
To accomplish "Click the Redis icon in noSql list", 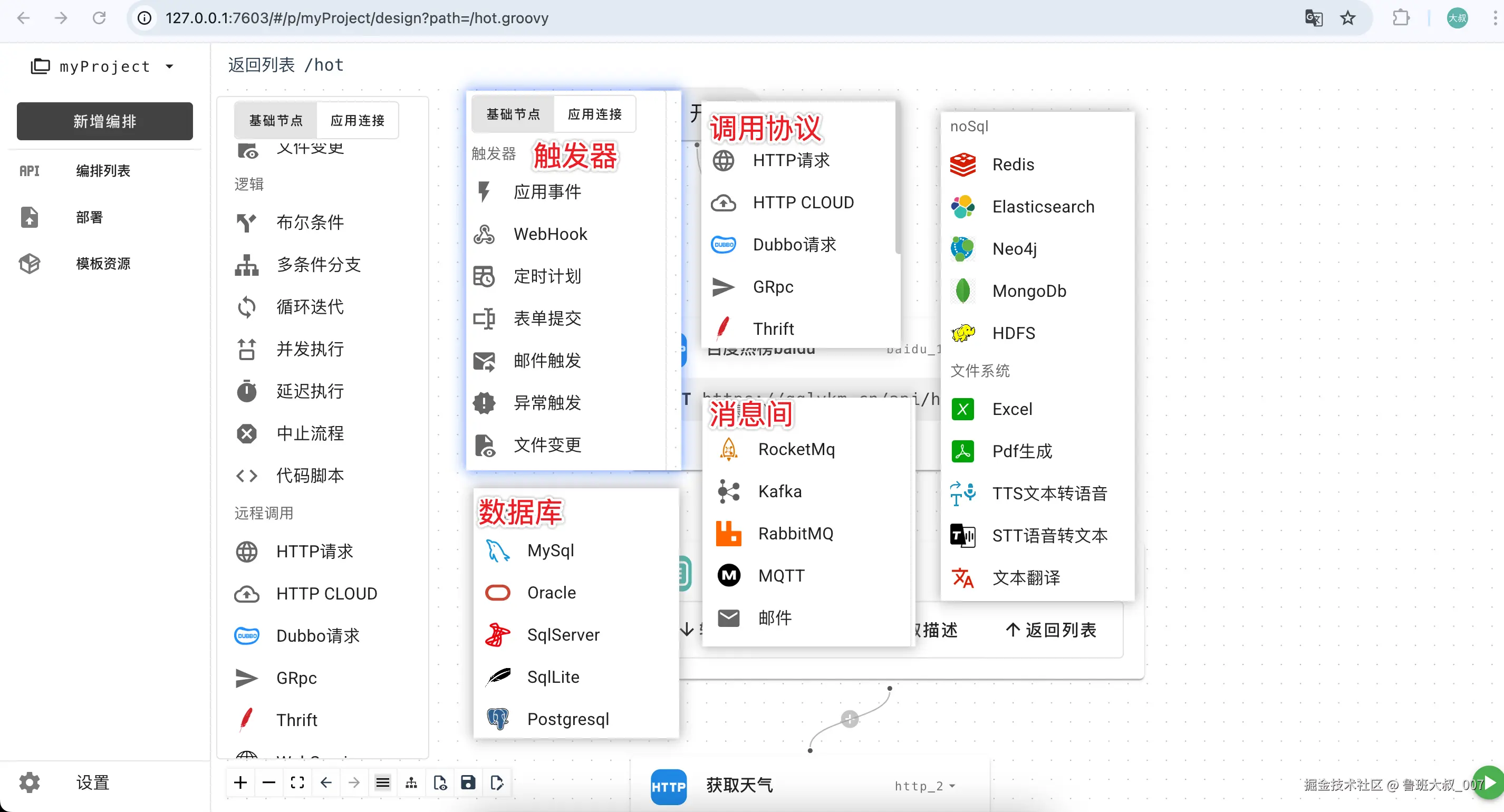I will [963, 165].
